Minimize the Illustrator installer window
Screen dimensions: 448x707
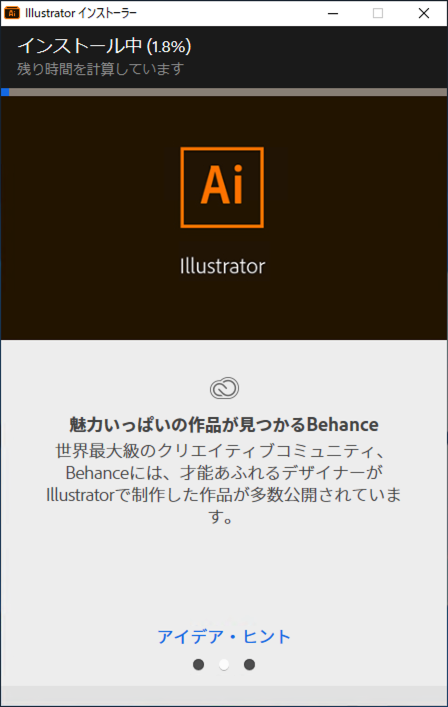click(x=333, y=14)
